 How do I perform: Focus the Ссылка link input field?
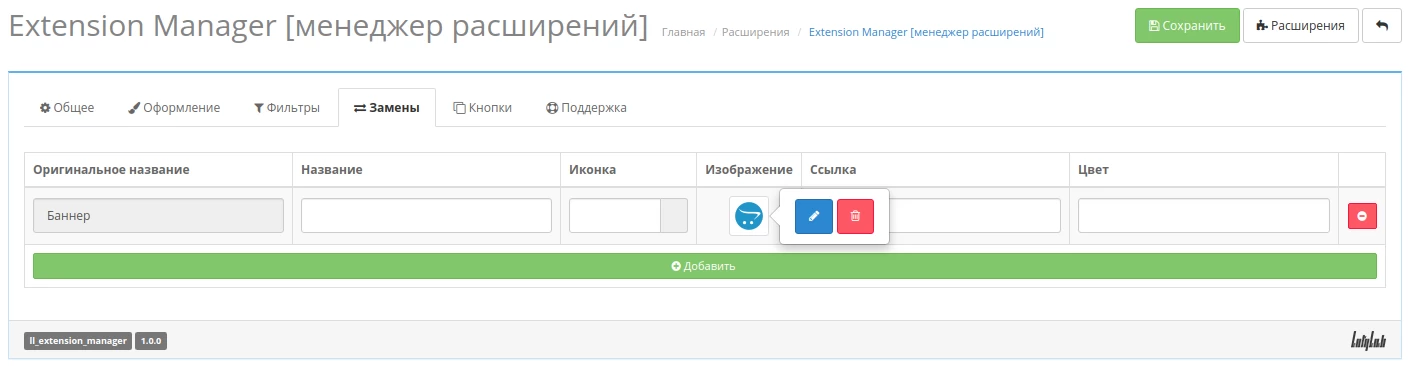tap(975, 215)
